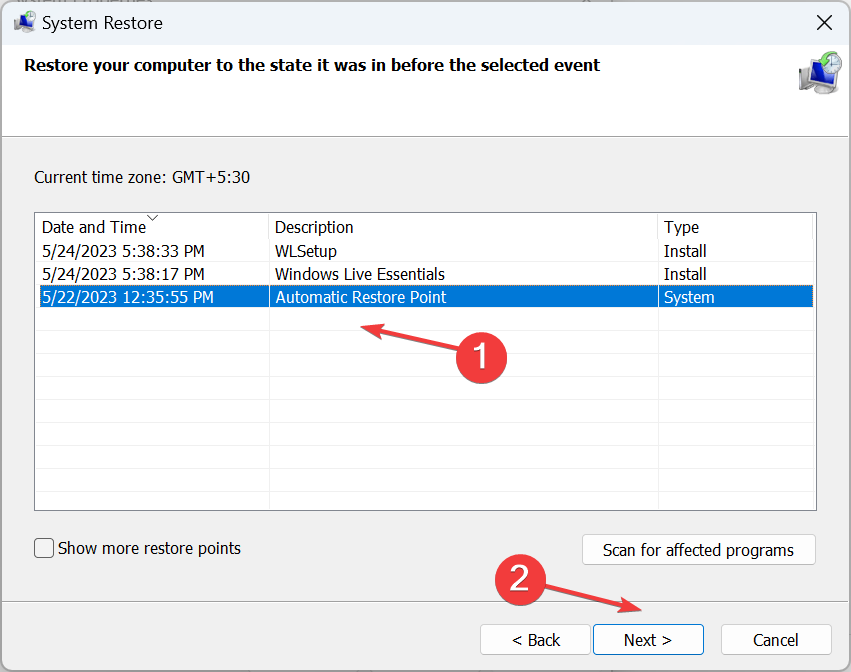Click the restore computer clock icon
Viewport: 851px width, 672px height.
820,72
